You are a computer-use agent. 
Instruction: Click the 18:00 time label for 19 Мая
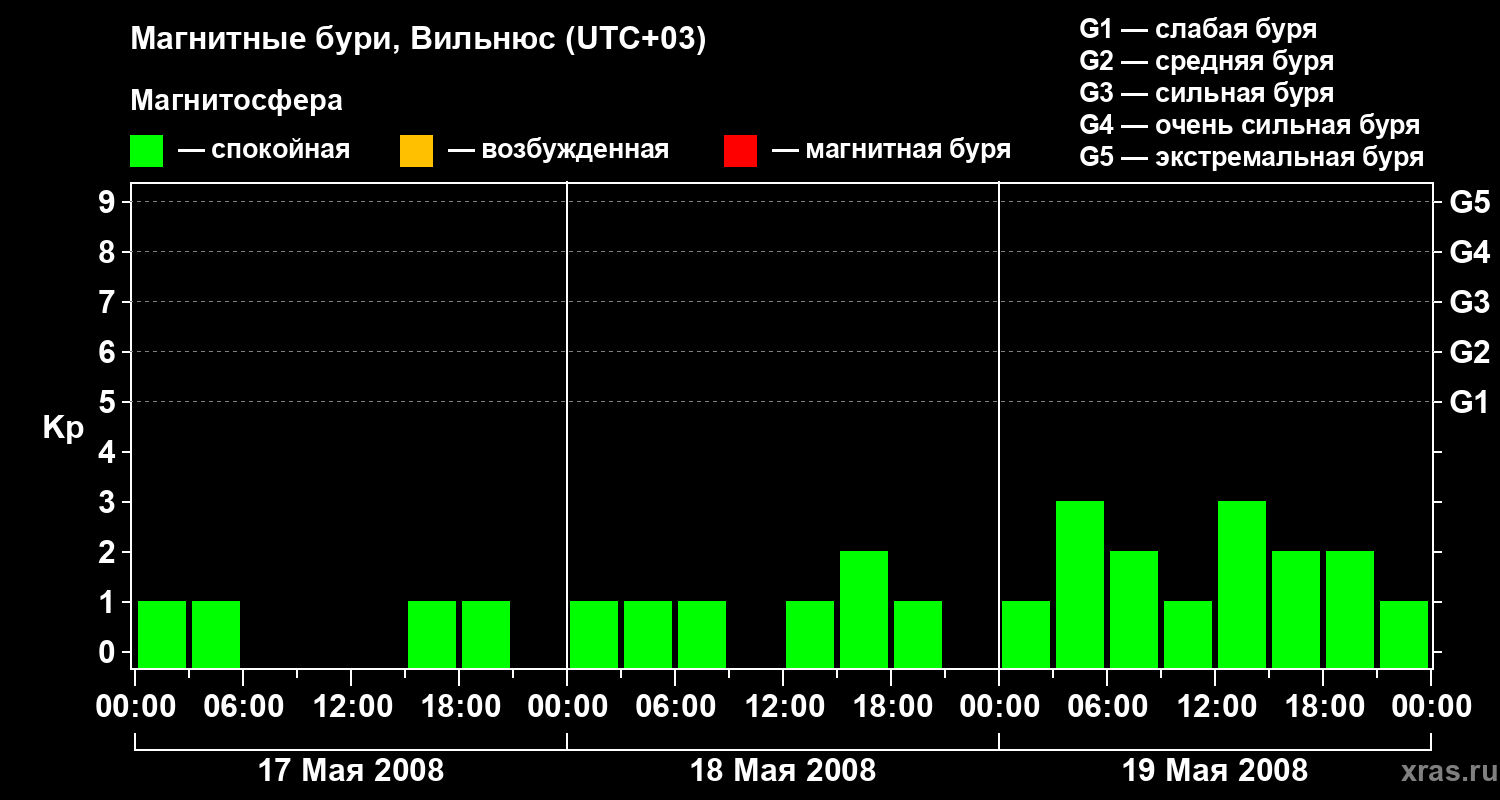point(1323,707)
